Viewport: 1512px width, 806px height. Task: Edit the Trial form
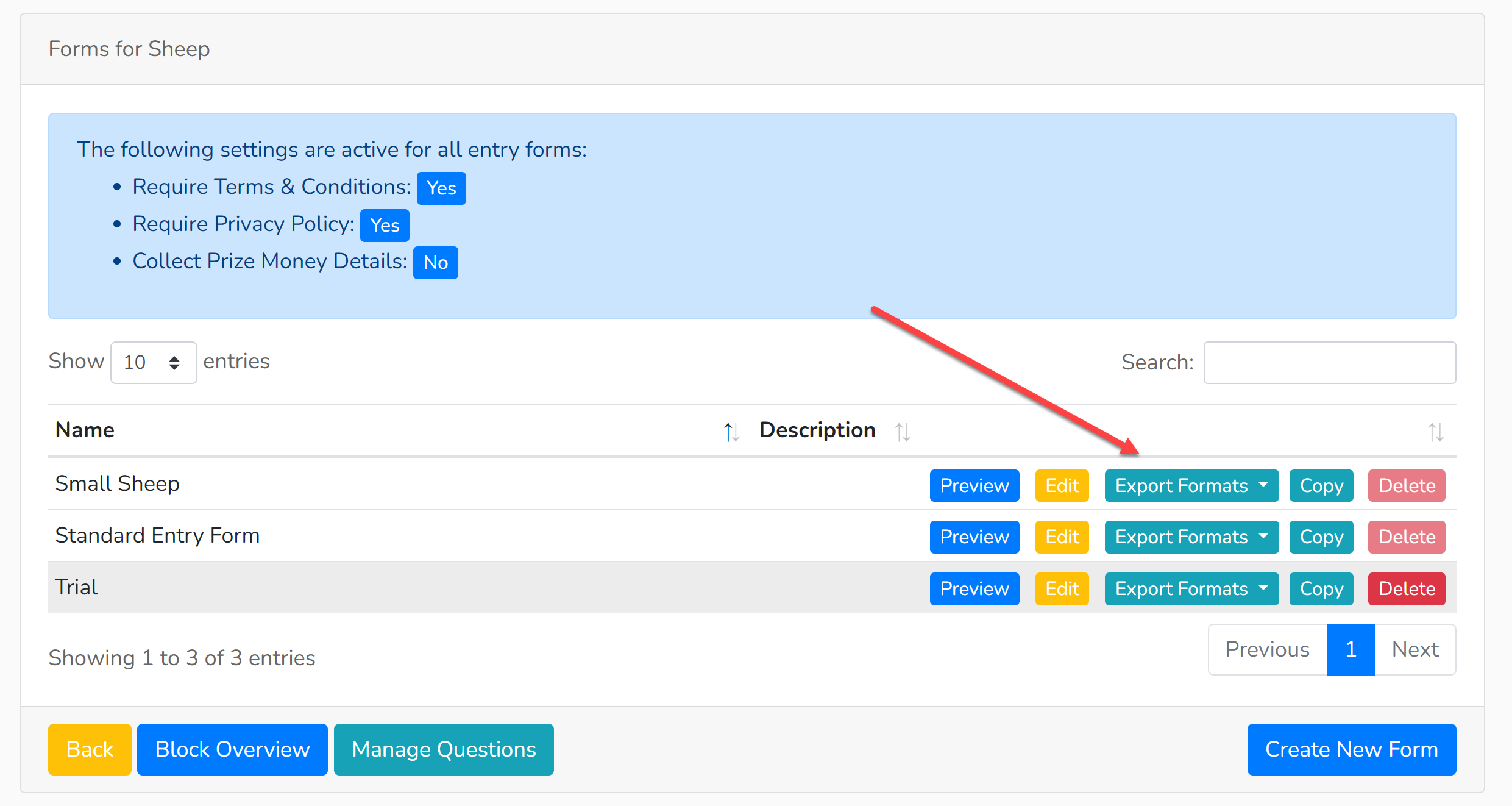coord(1062,588)
